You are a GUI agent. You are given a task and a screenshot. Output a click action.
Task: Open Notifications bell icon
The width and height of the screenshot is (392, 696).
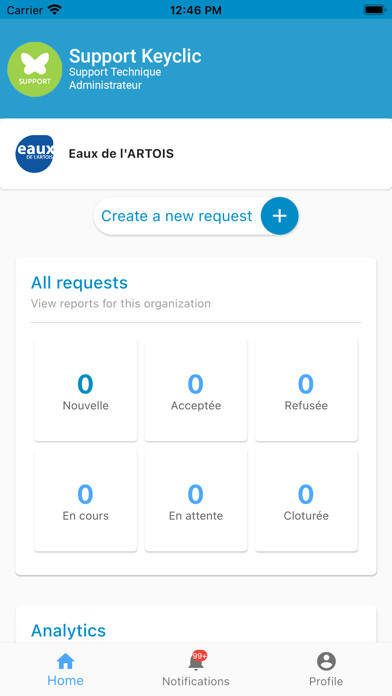195,662
